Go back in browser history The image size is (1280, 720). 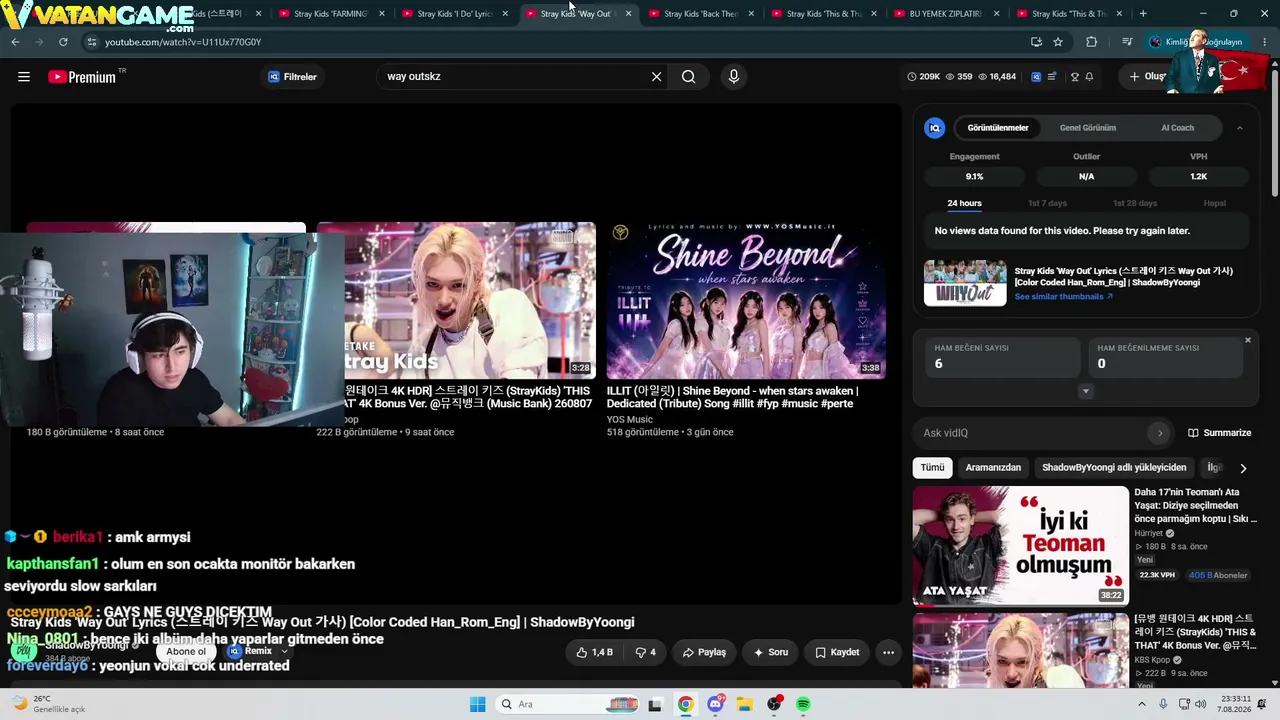click(15, 42)
